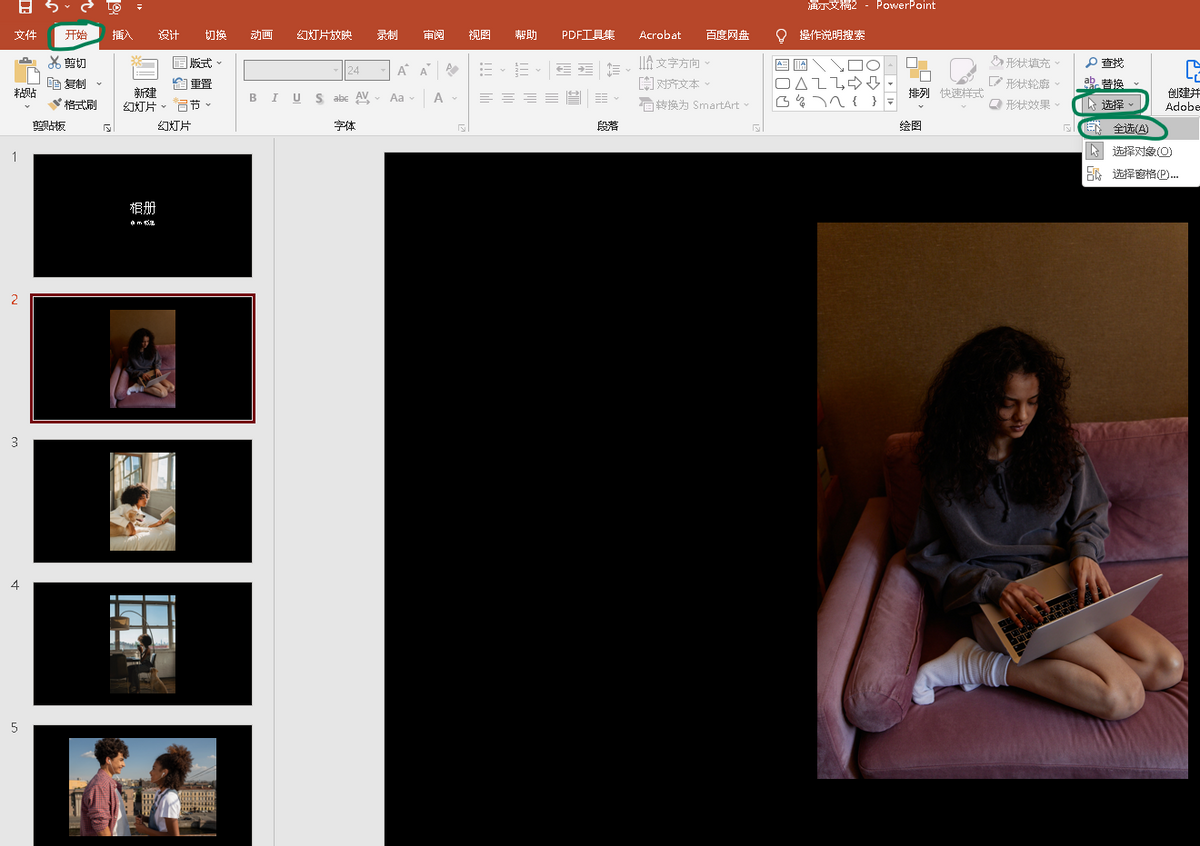Justify the paragraph text
This screenshot has height=846, width=1200.
(x=552, y=98)
